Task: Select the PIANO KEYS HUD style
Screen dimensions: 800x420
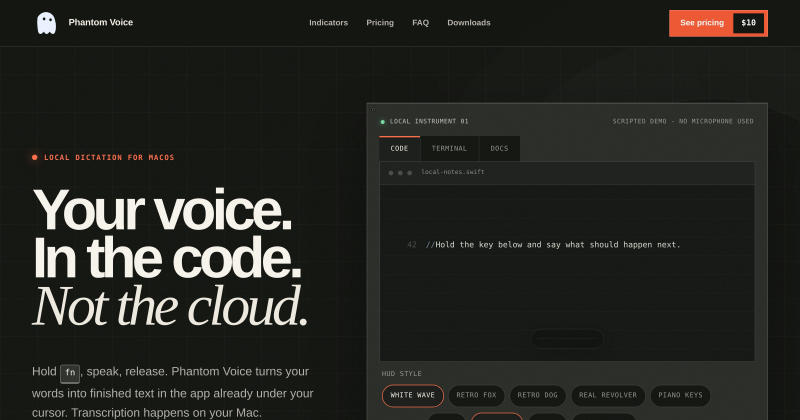Action: pos(681,396)
